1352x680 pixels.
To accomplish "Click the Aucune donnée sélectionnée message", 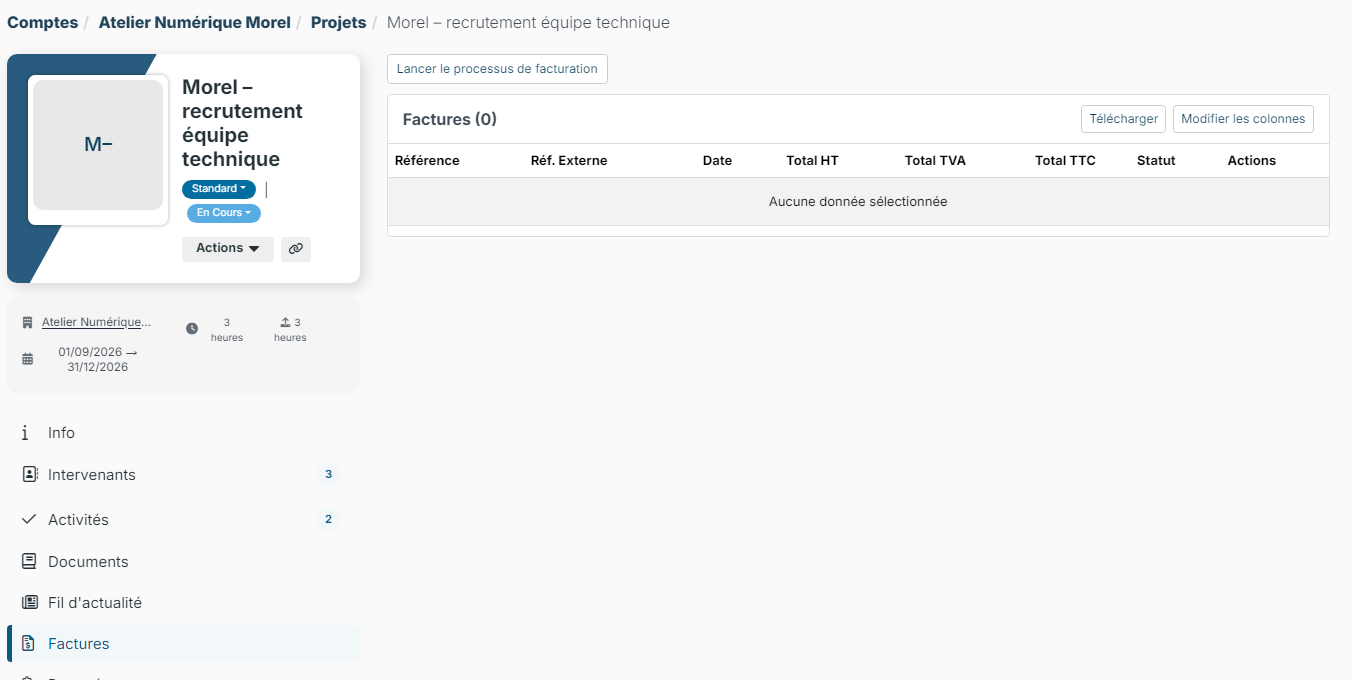I will click(858, 202).
